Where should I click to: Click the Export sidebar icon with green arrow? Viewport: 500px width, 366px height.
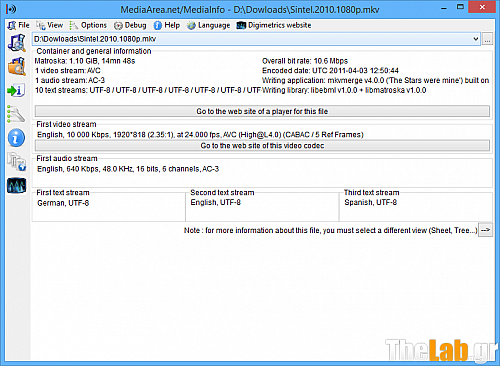pyautogui.click(x=16, y=90)
